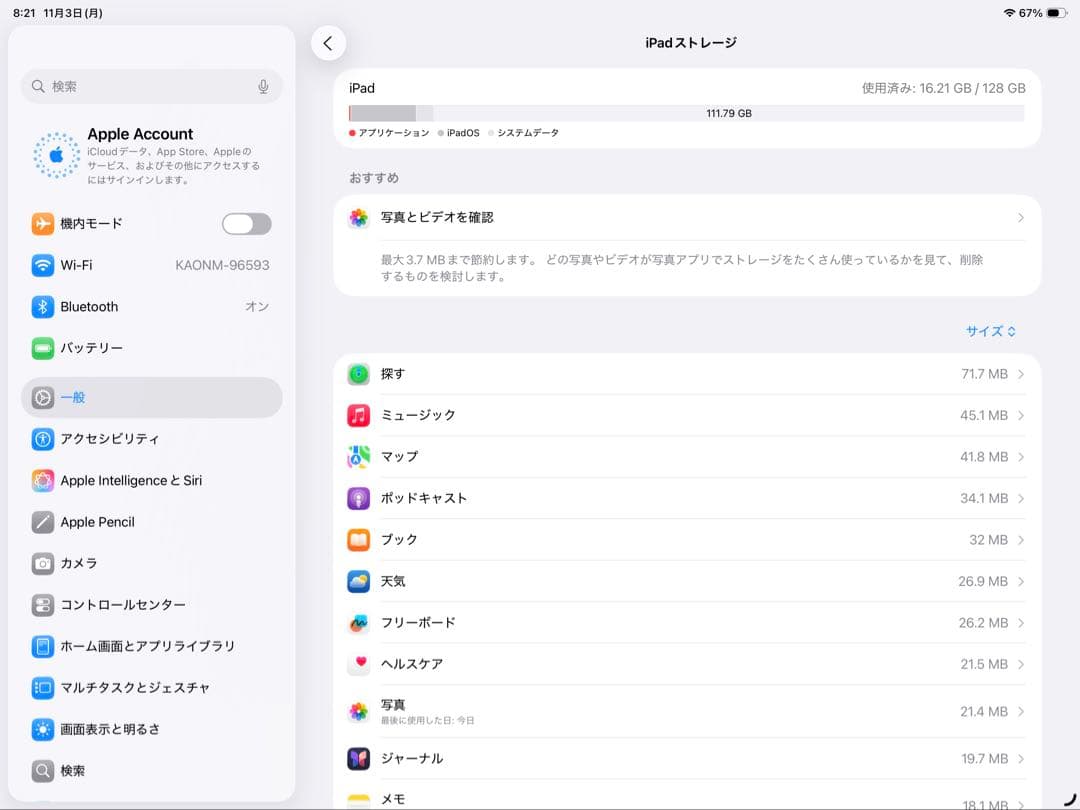Expand 写真とビデオを確認 recommendation
The height and width of the screenshot is (810, 1080).
tap(690, 217)
